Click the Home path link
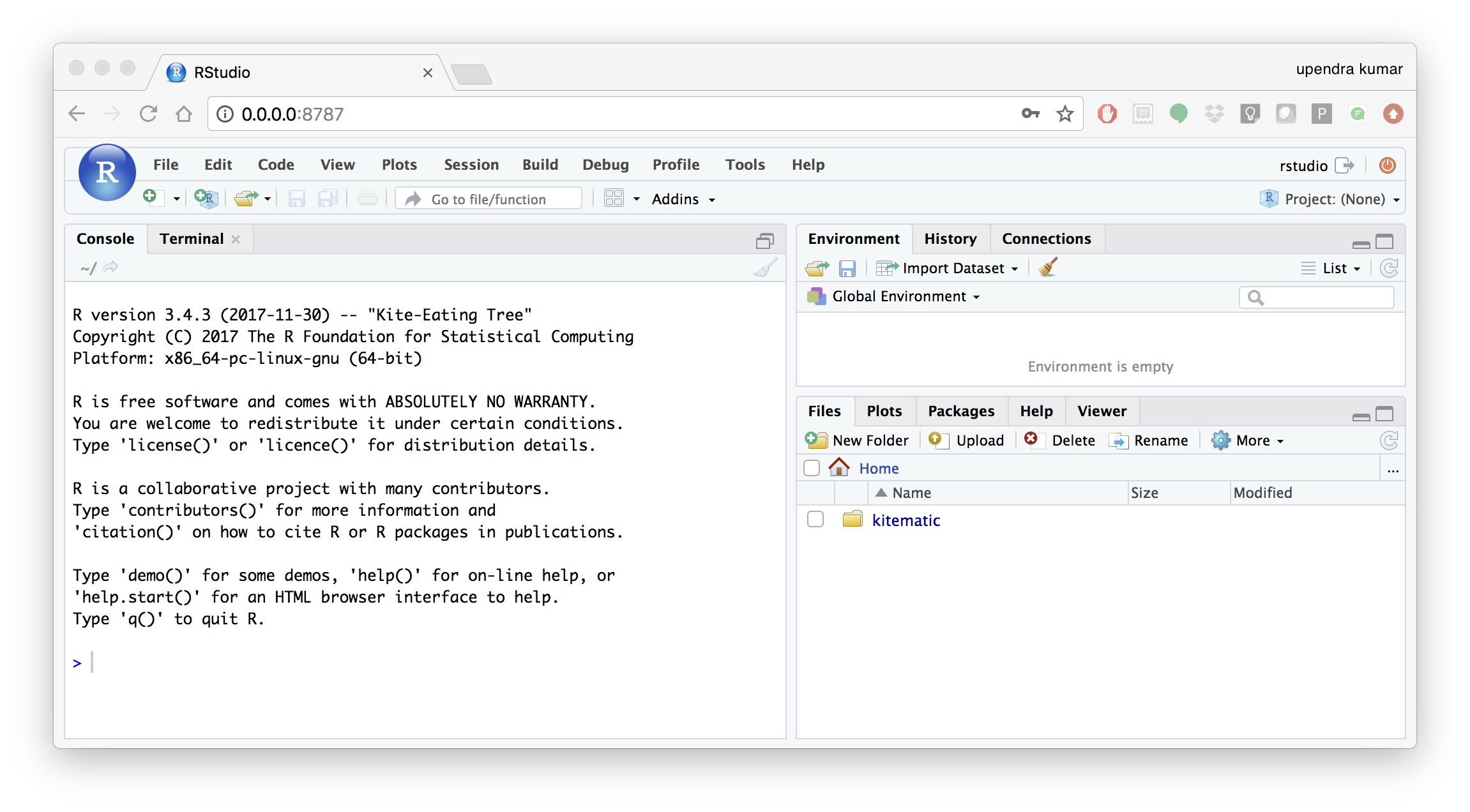The image size is (1470, 812). pyautogui.click(x=879, y=469)
